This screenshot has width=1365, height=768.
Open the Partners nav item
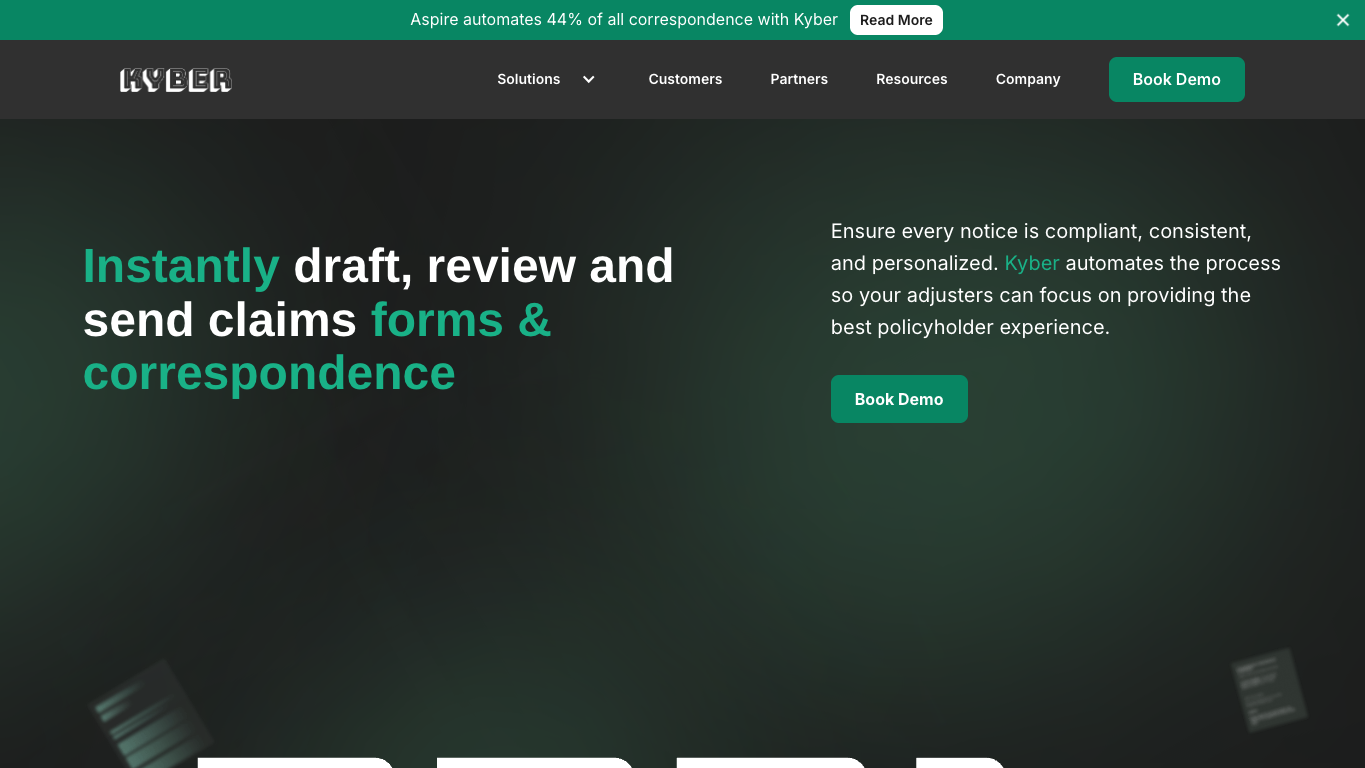[799, 79]
